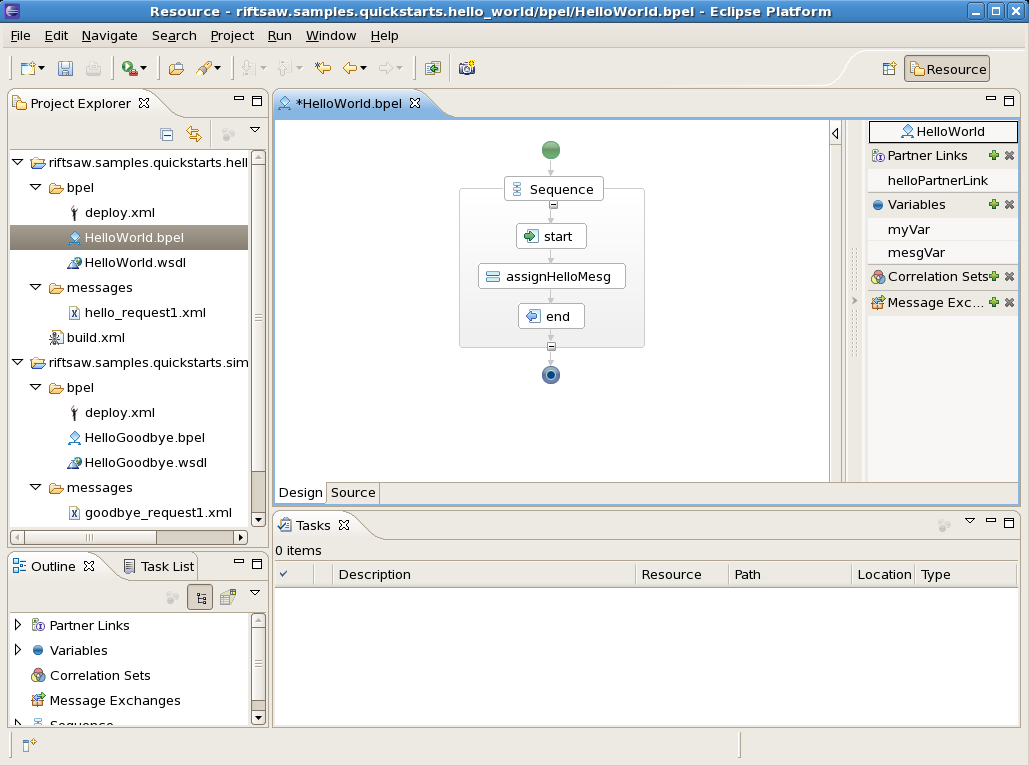Select the assignHelloMesg activity
1029x766 pixels.
(551, 276)
